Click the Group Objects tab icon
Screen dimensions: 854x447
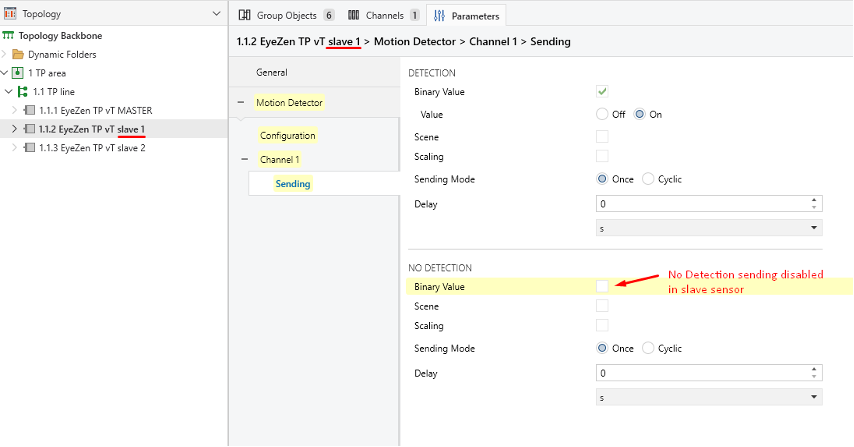point(244,16)
